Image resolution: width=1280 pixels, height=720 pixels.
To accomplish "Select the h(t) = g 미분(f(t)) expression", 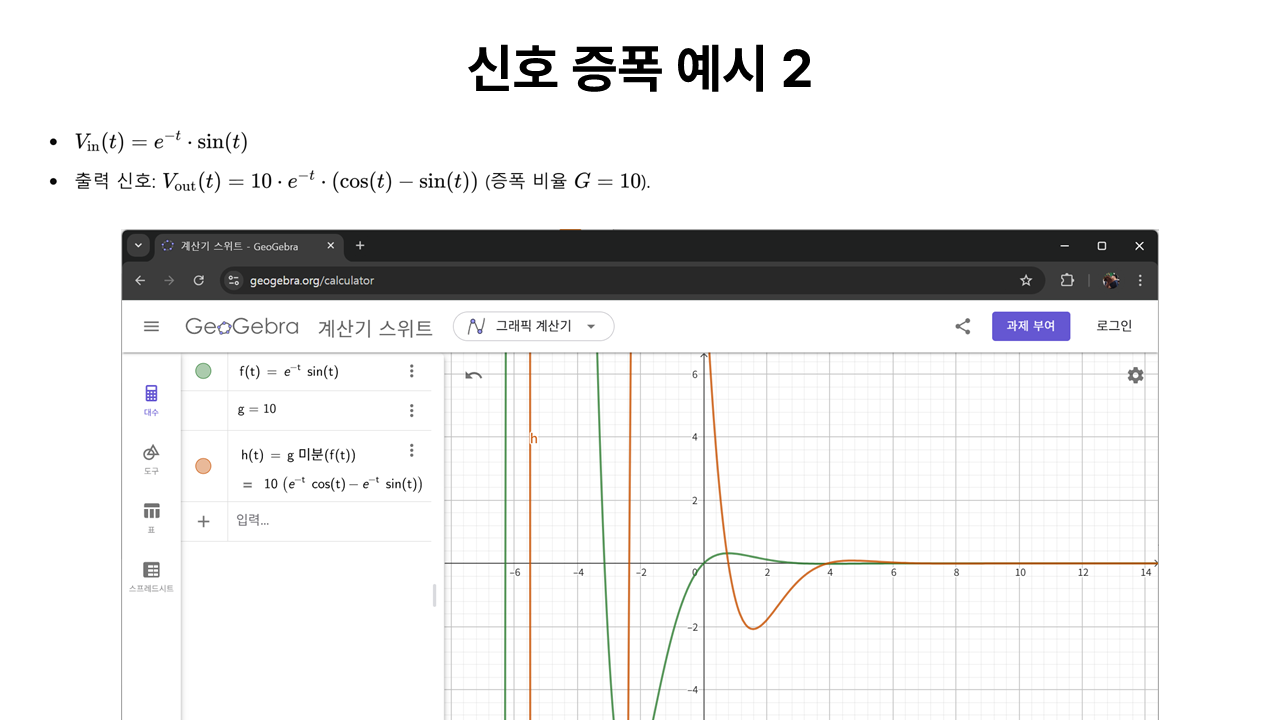I will coord(298,455).
